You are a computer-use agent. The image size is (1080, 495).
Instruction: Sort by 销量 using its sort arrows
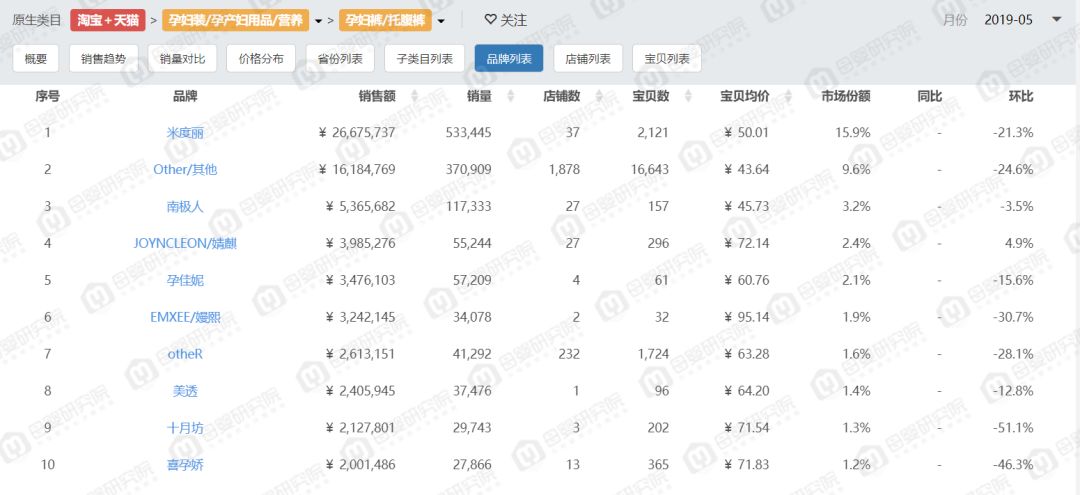[x=510, y=96]
